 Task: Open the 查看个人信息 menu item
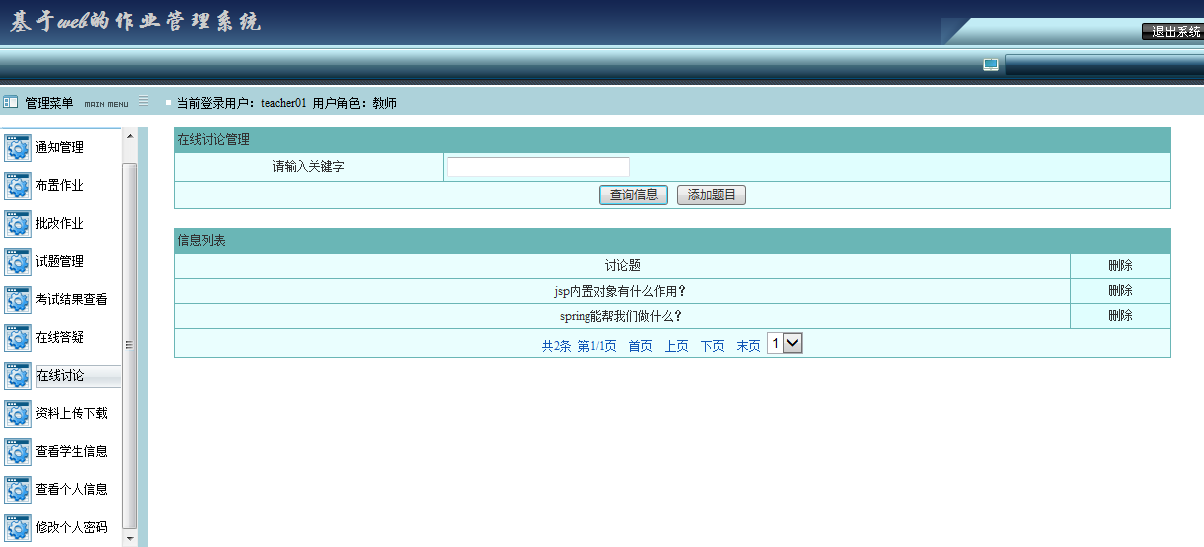point(71,490)
